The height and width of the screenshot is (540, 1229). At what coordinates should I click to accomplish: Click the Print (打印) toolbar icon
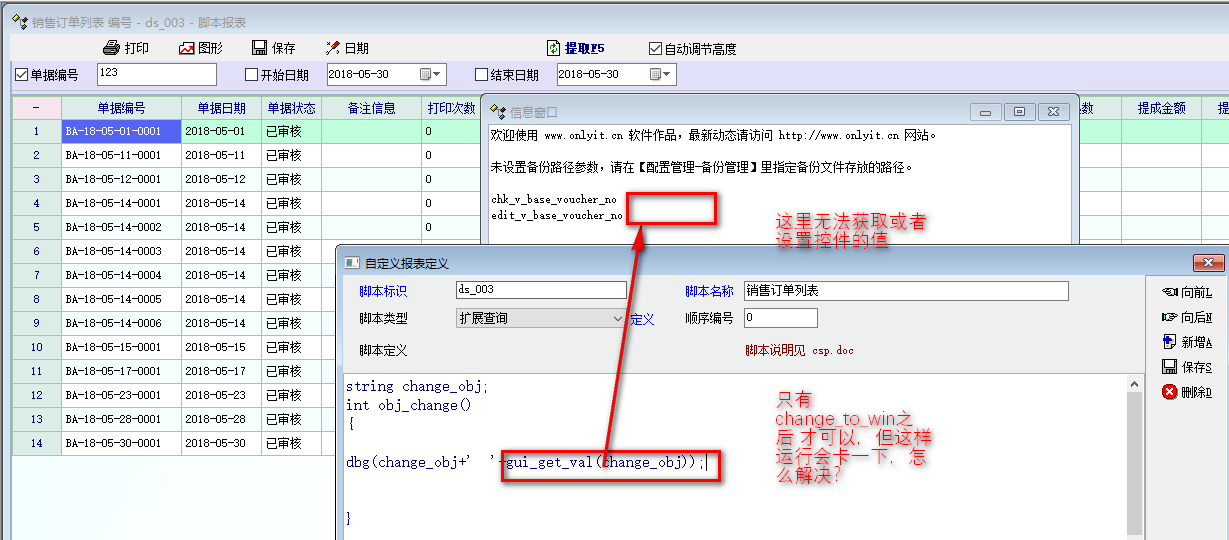pyautogui.click(x=112, y=48)
